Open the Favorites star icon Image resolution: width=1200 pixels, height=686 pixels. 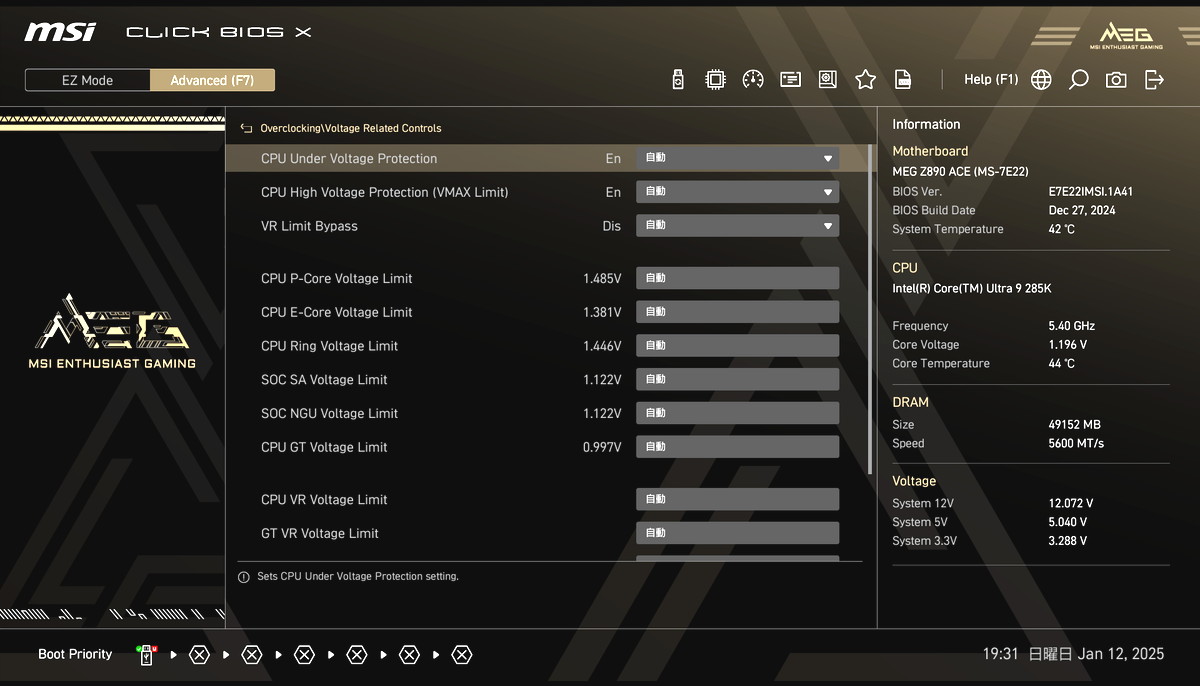point(865,80)
